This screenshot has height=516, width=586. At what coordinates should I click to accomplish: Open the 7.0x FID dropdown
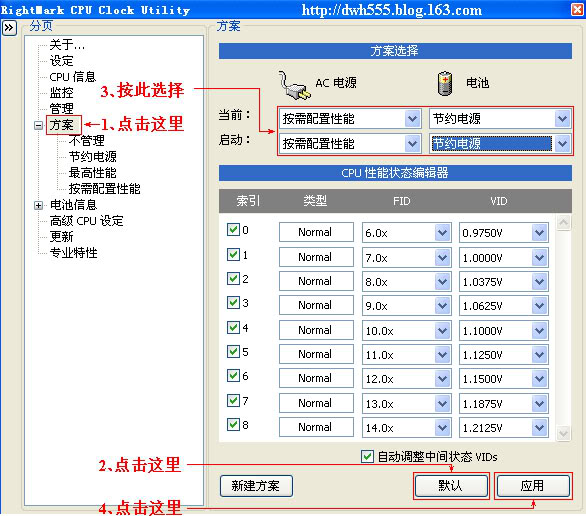pos(442,257)
